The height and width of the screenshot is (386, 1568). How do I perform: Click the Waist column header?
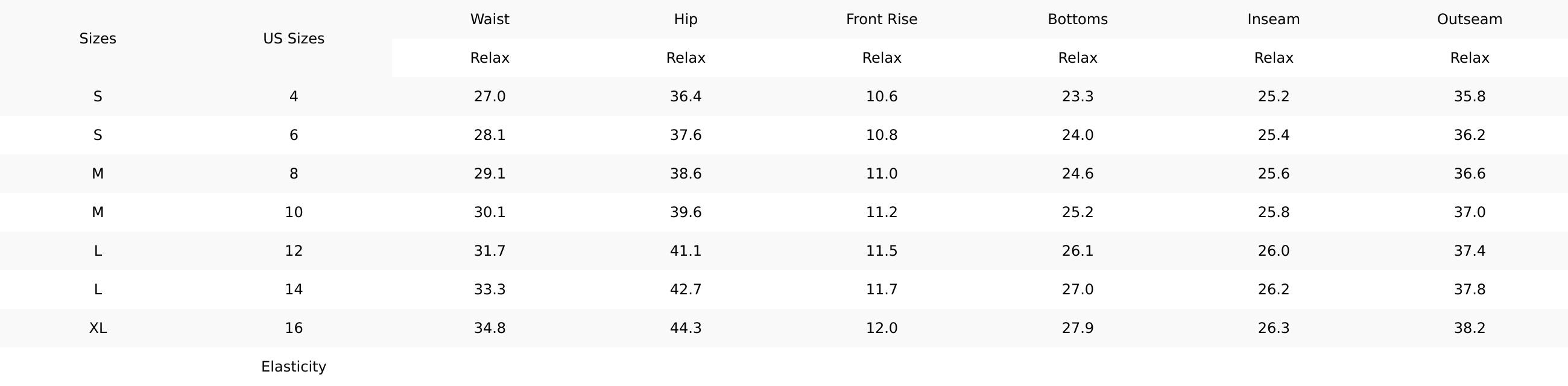489,19
